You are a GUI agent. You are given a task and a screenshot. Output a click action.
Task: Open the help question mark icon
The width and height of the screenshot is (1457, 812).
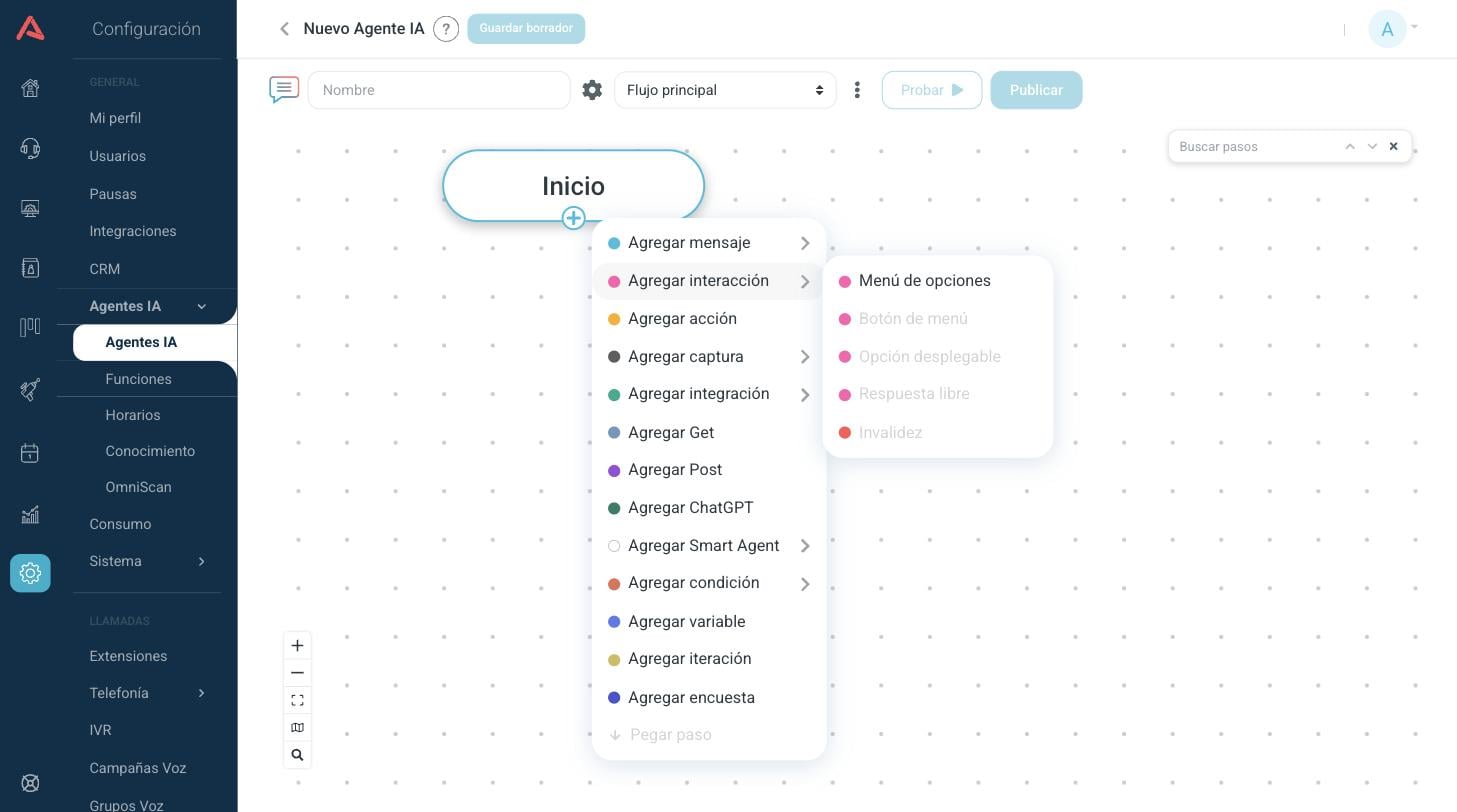pyautogui.click(x=446, y=29)
